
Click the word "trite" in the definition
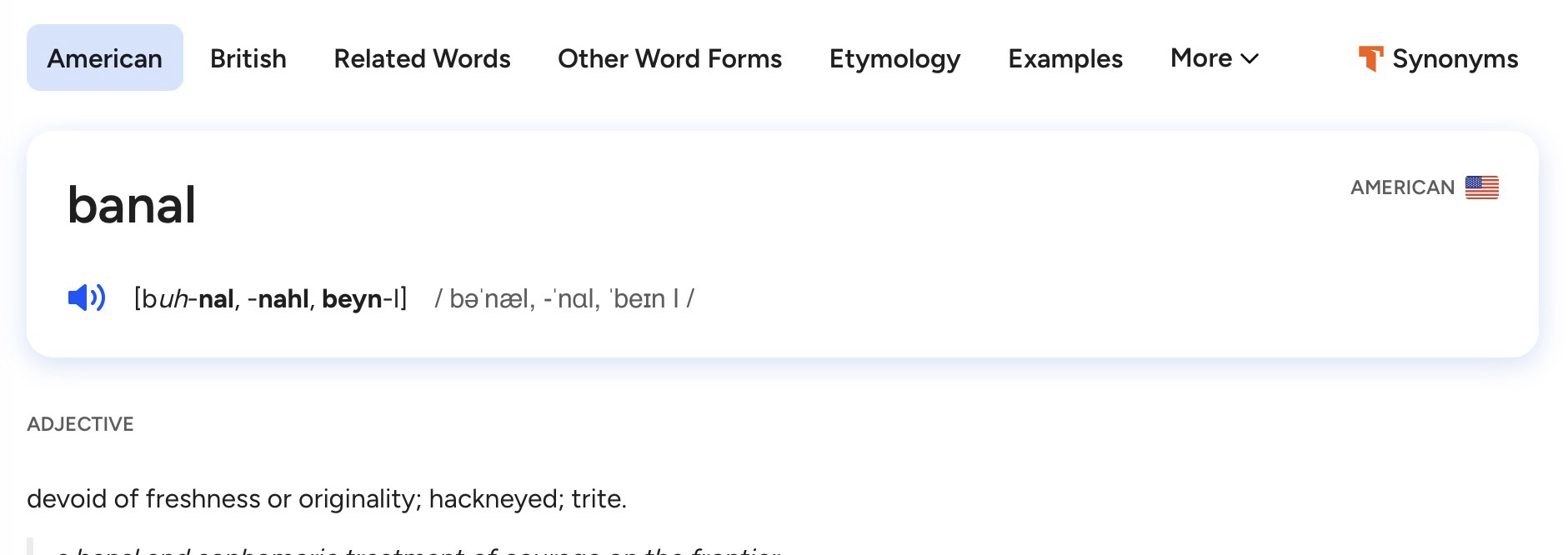click(597, 498)
